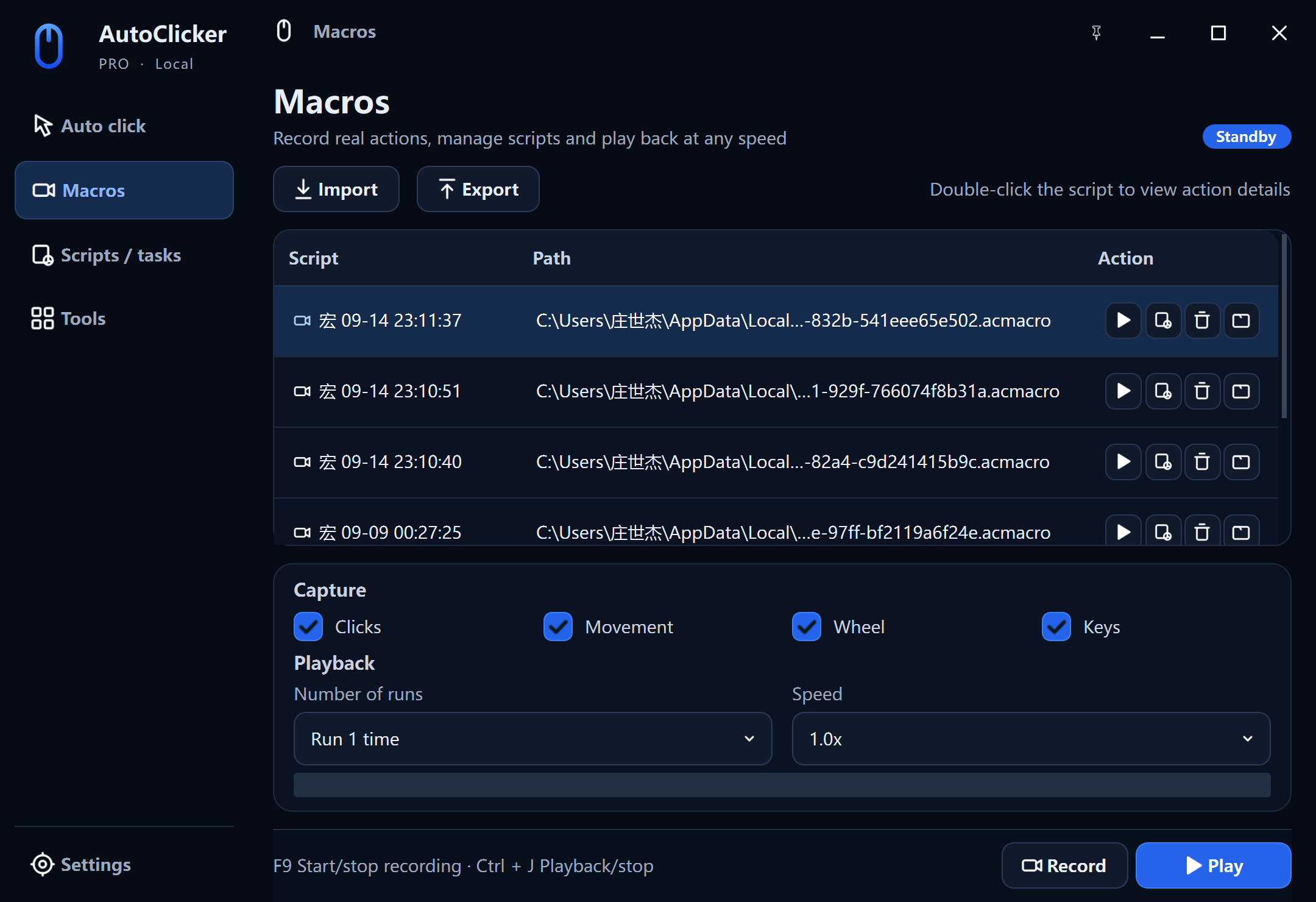The width and height of the screenshot is (1316, 902).
Task: Open folder of the 23:10:40 macro
Action: (1241, 462)
